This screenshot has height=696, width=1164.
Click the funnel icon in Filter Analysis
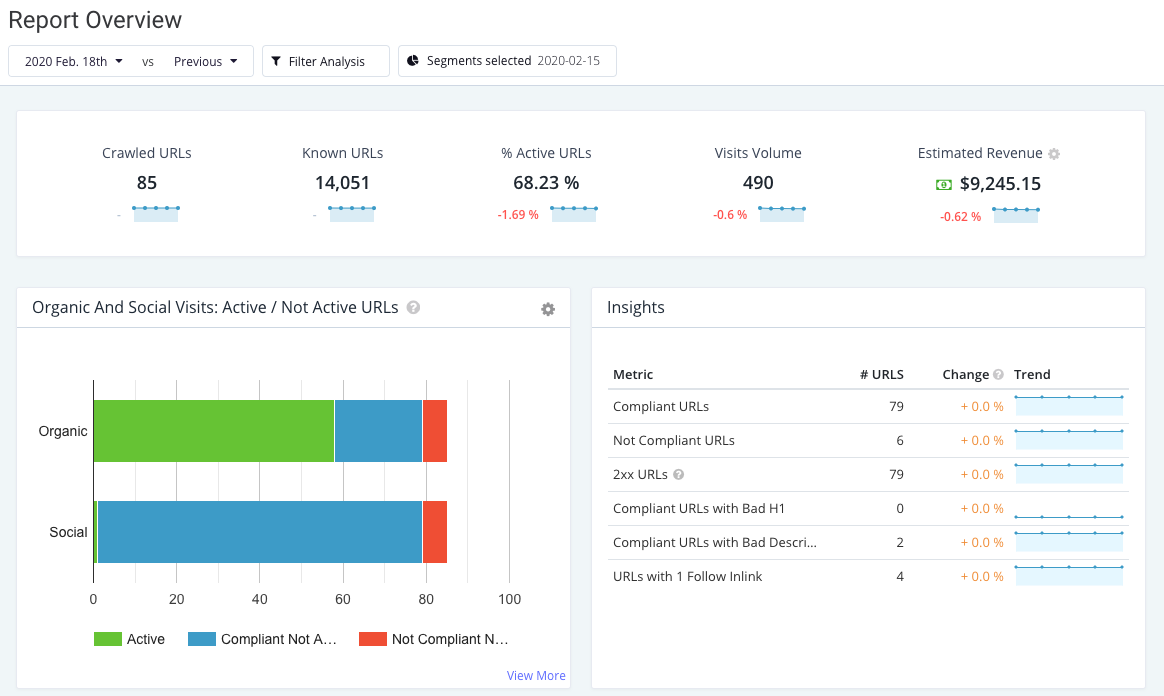(276, 61)
